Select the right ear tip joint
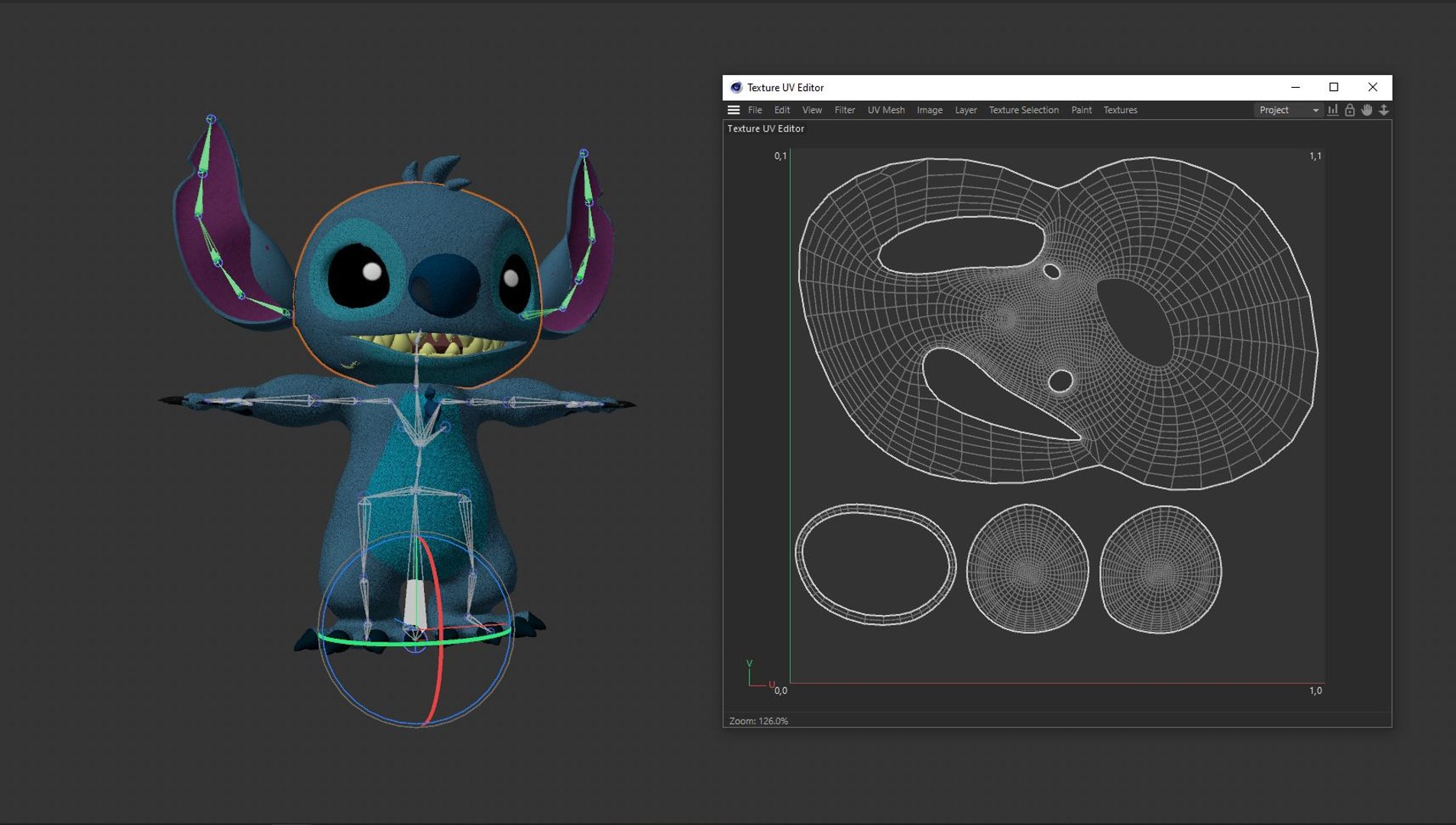This screenshot has width=1456, height=825. (584, 154)
